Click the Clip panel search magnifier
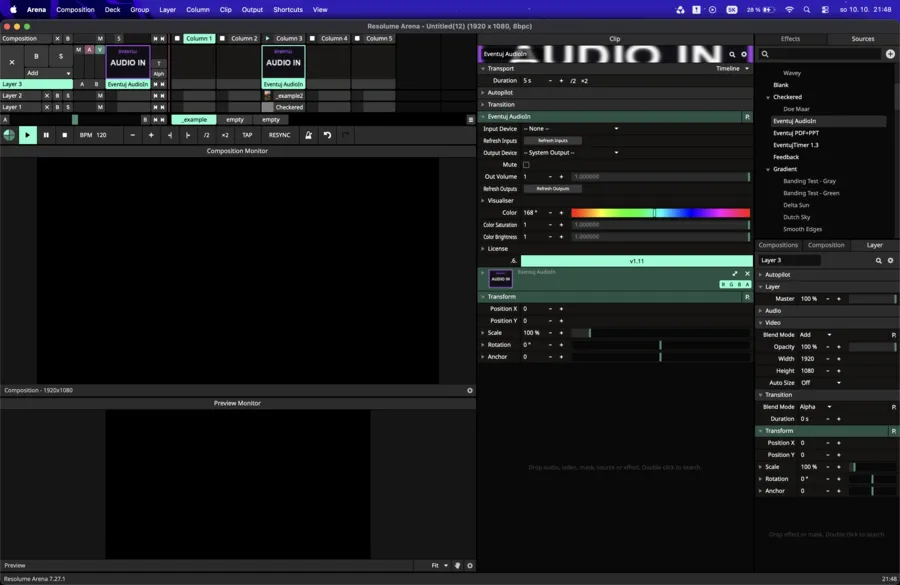The image size is (900, 585). [x=732, y=54]
